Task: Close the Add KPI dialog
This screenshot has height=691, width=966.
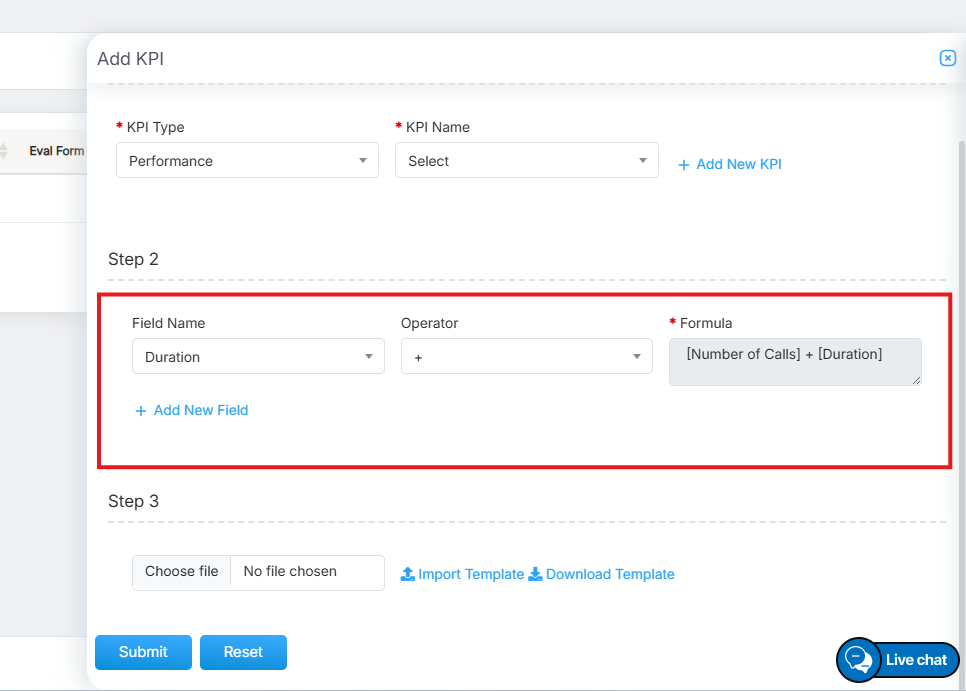Action: pos(948,58)
